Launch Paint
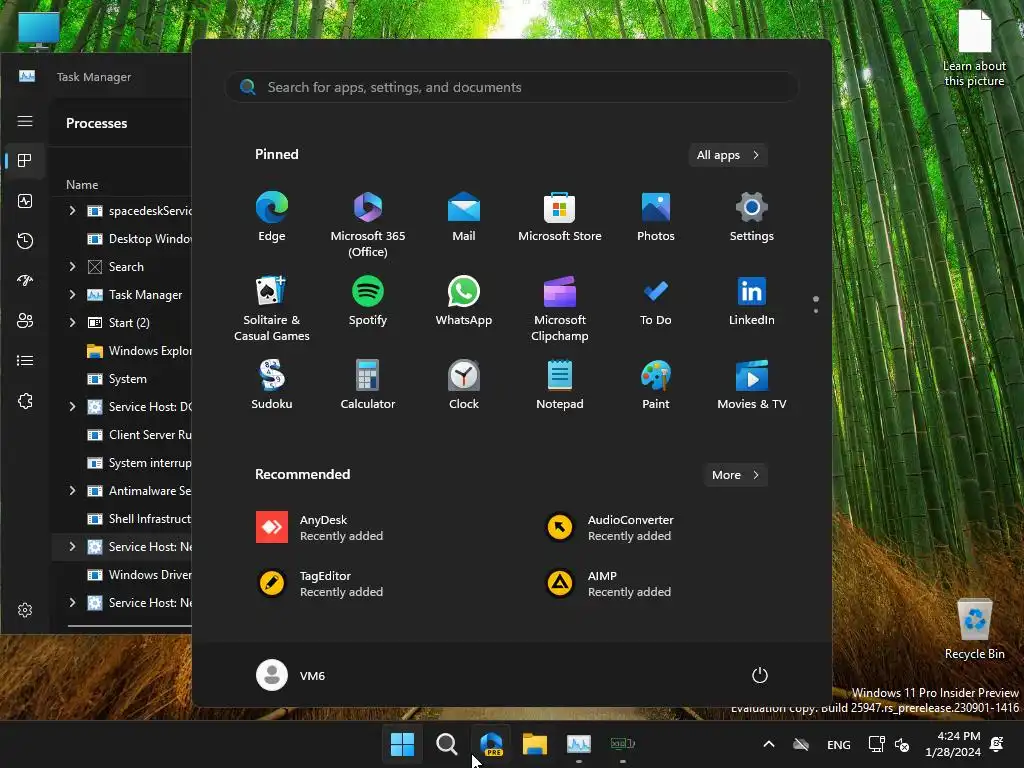This screenshot has width=1024, height=768. (x=656, y=385)
